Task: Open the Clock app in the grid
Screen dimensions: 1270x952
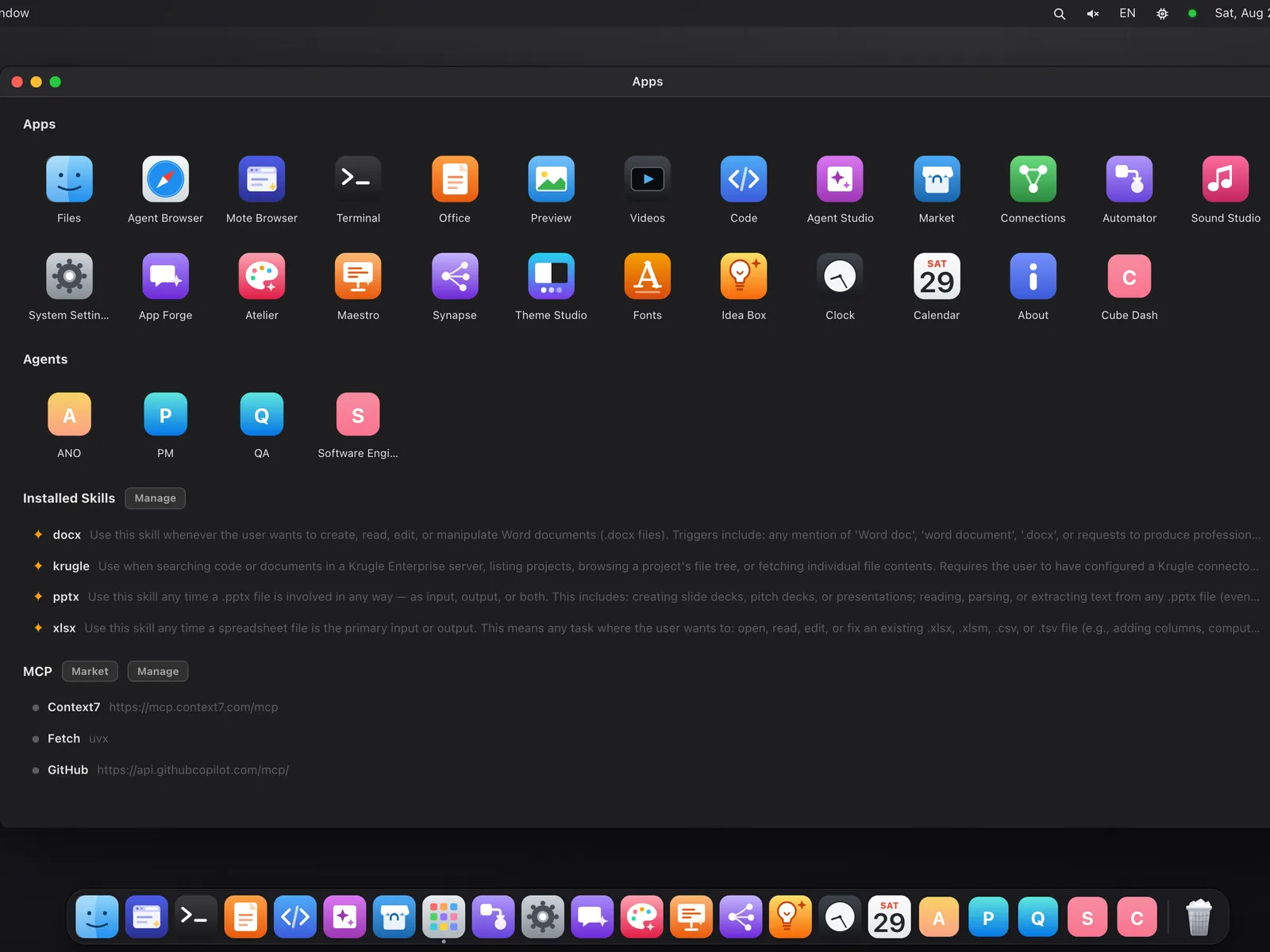Action: 840,276
